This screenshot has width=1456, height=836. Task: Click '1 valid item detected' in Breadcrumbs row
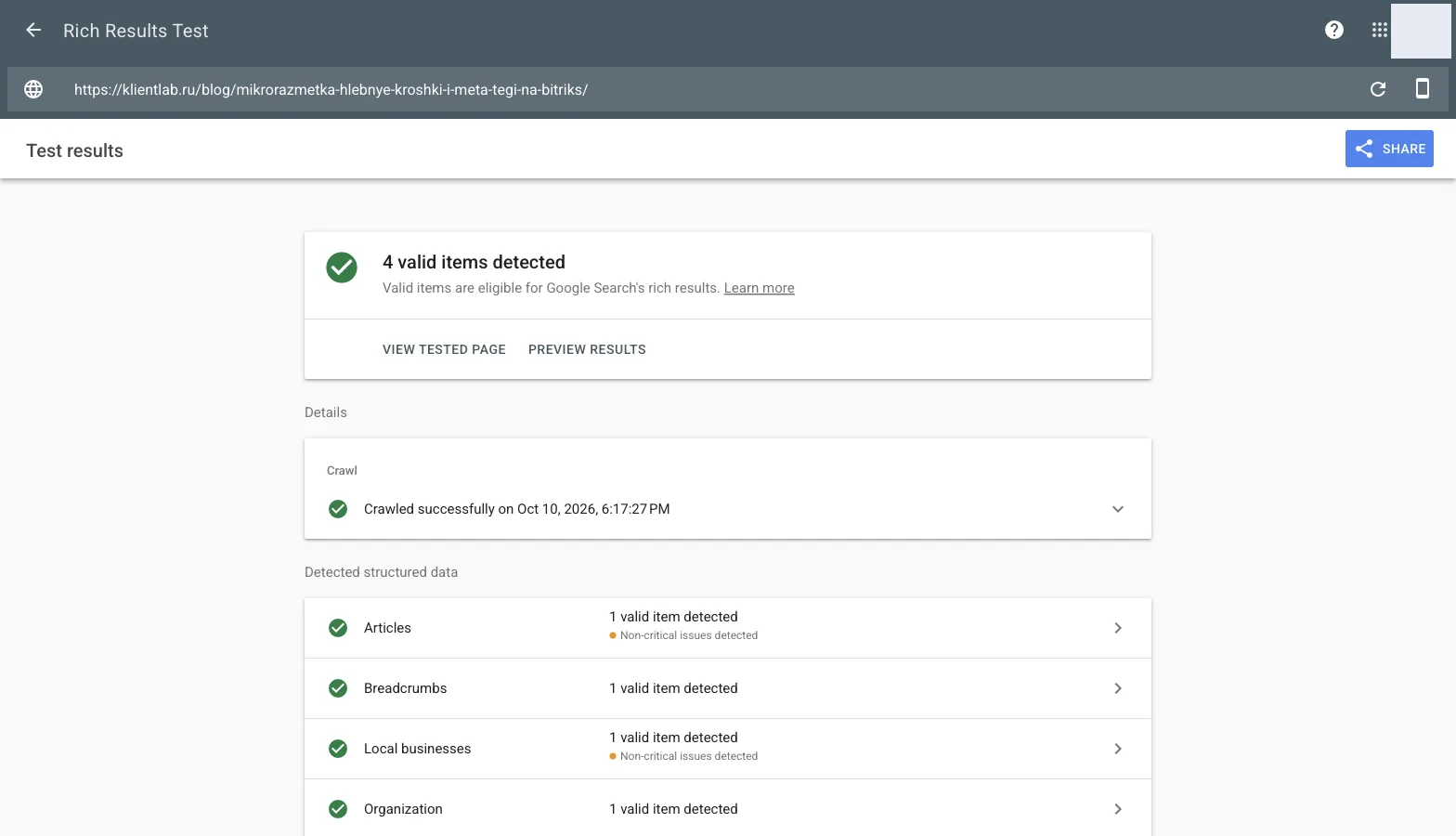[x=673, y=688]
